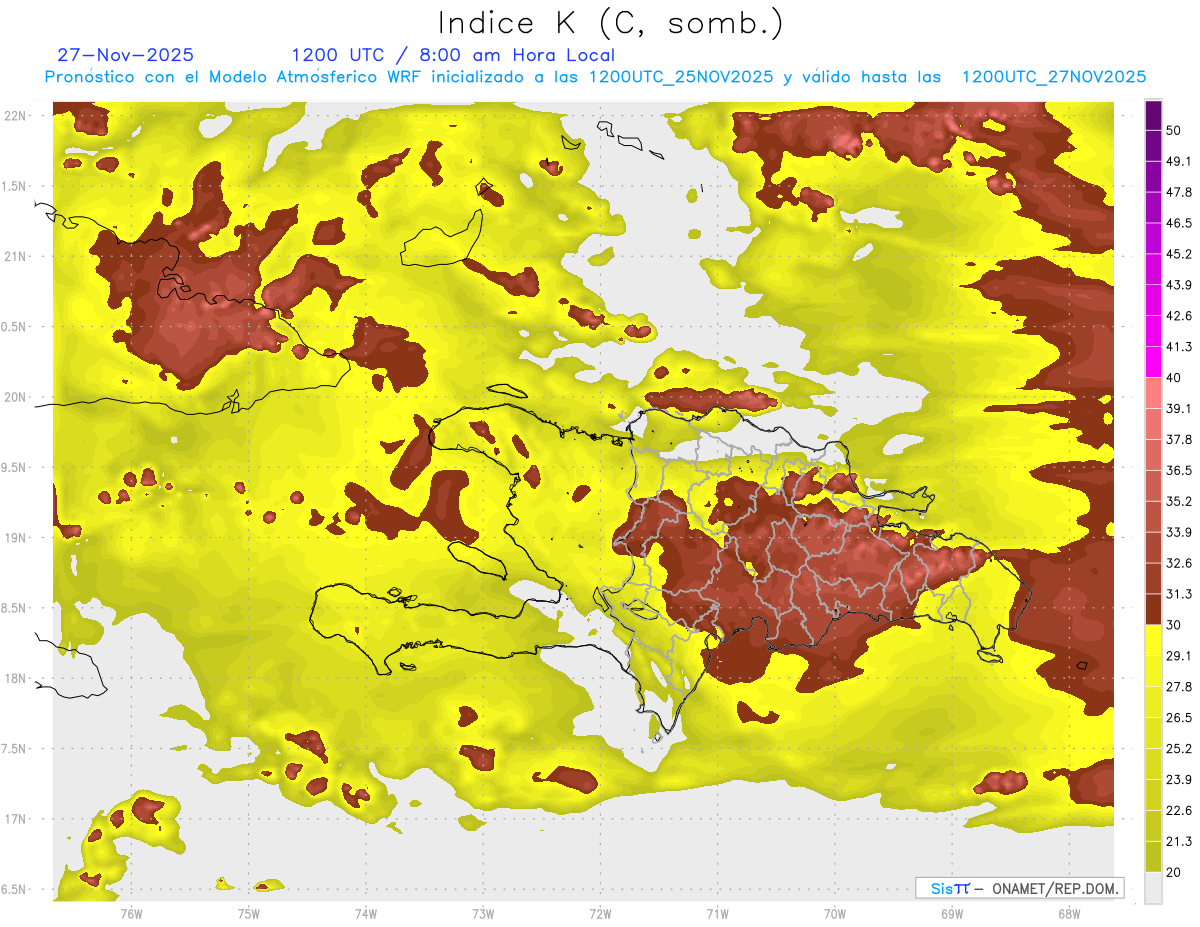Image resolution: width=1200 pixels, height=927 pixels.
Task: Pick the gray band below 20 in legend
Action: (x=1153, y=887)
